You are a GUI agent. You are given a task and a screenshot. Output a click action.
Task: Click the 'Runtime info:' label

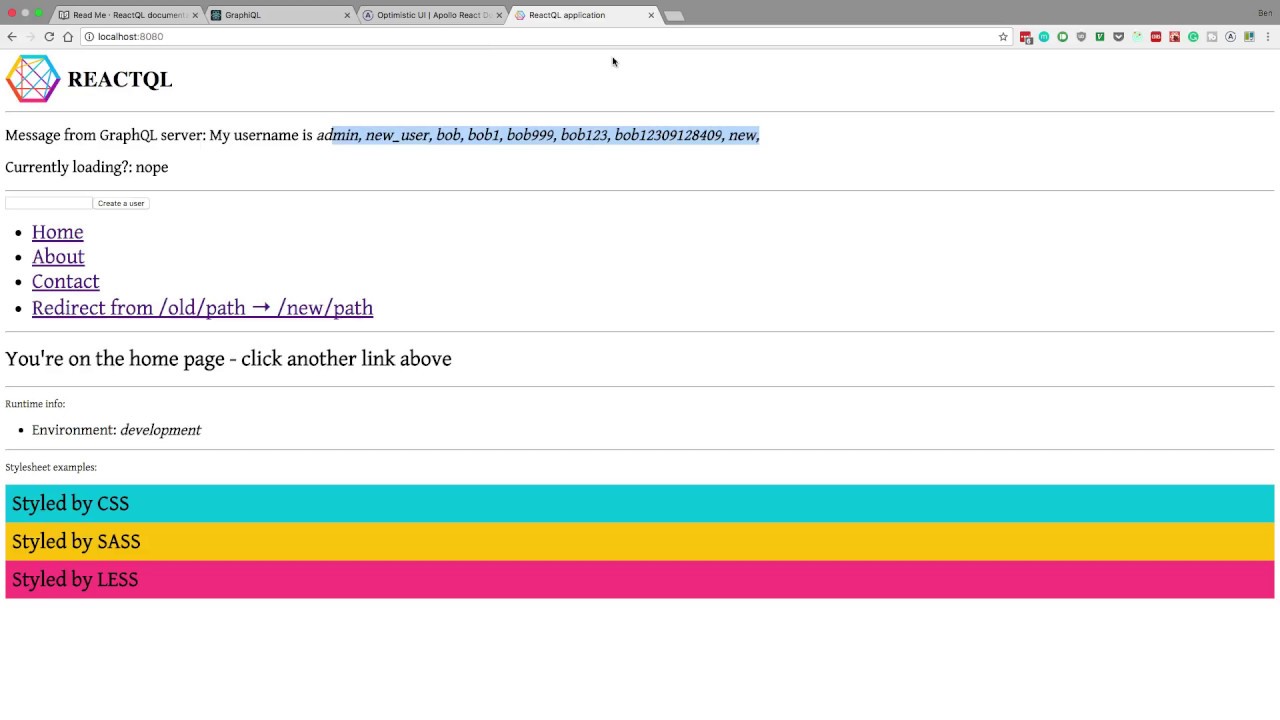[x=35, y=404]
